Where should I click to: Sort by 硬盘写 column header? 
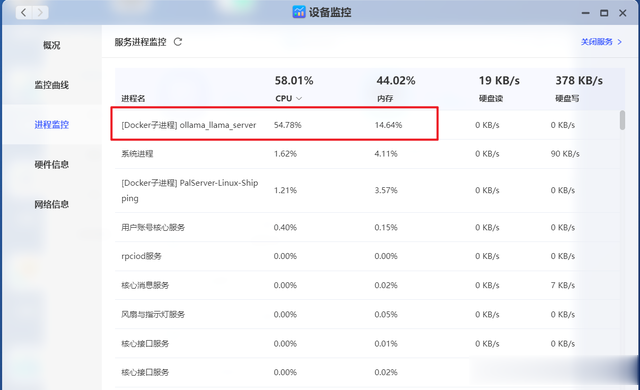tap(567, 98)
